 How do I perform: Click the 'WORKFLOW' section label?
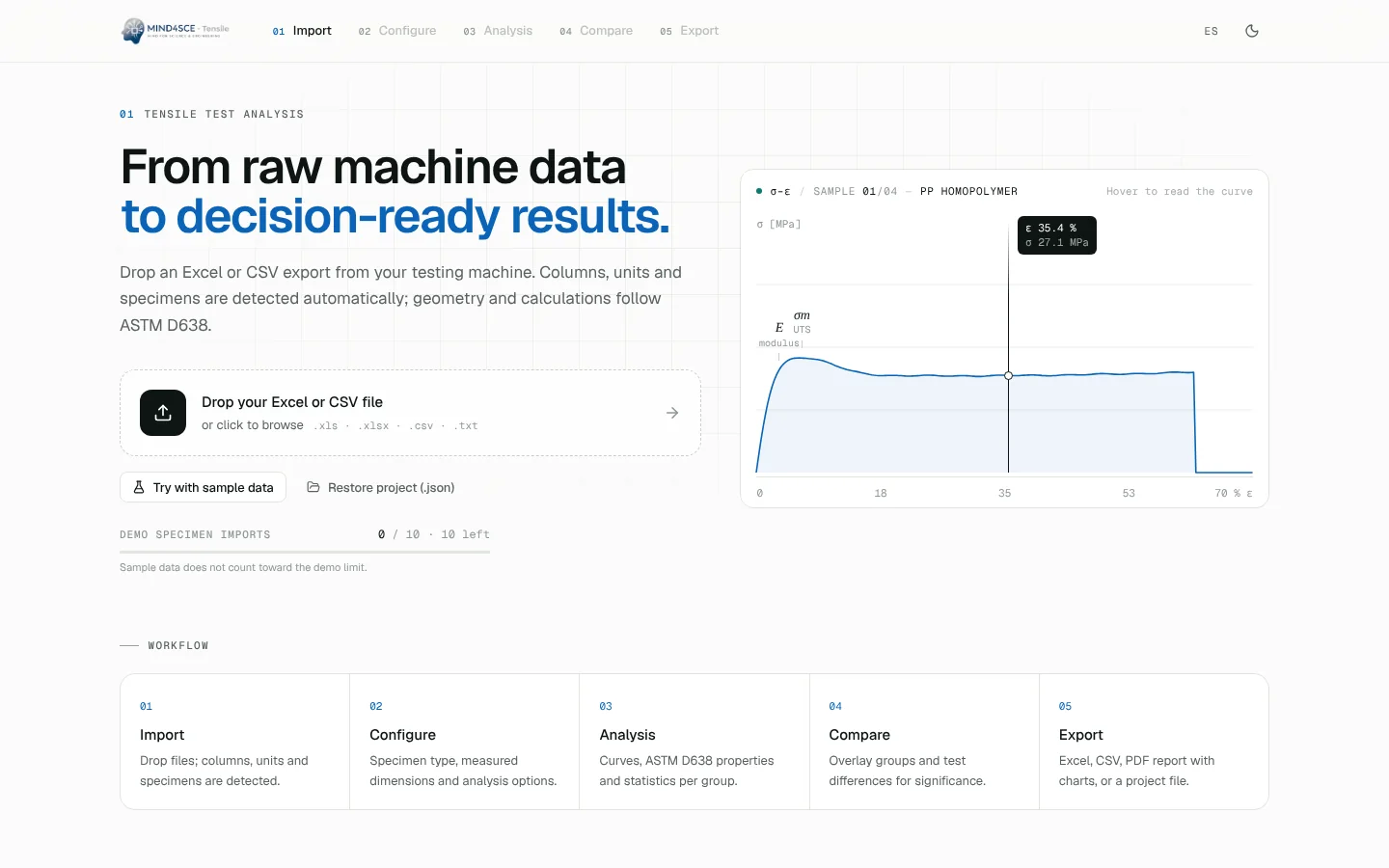[x=178, y=645]
